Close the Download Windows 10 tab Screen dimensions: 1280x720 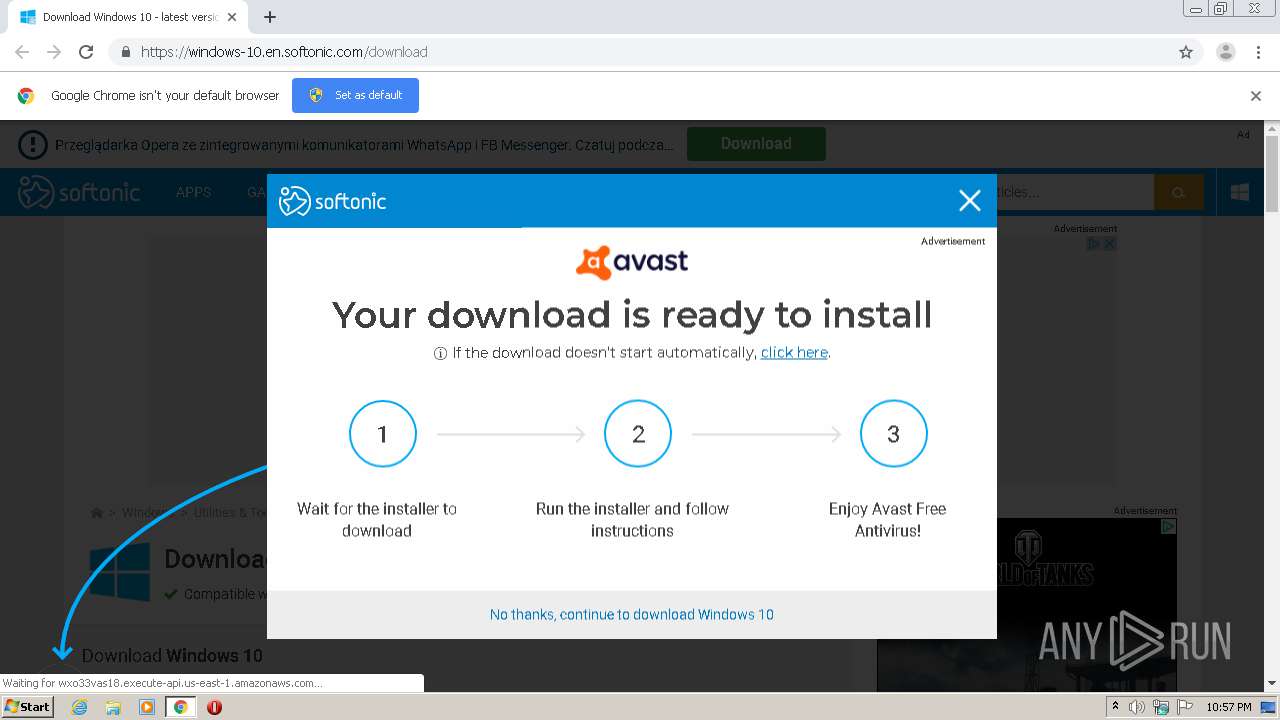[232, 17]
